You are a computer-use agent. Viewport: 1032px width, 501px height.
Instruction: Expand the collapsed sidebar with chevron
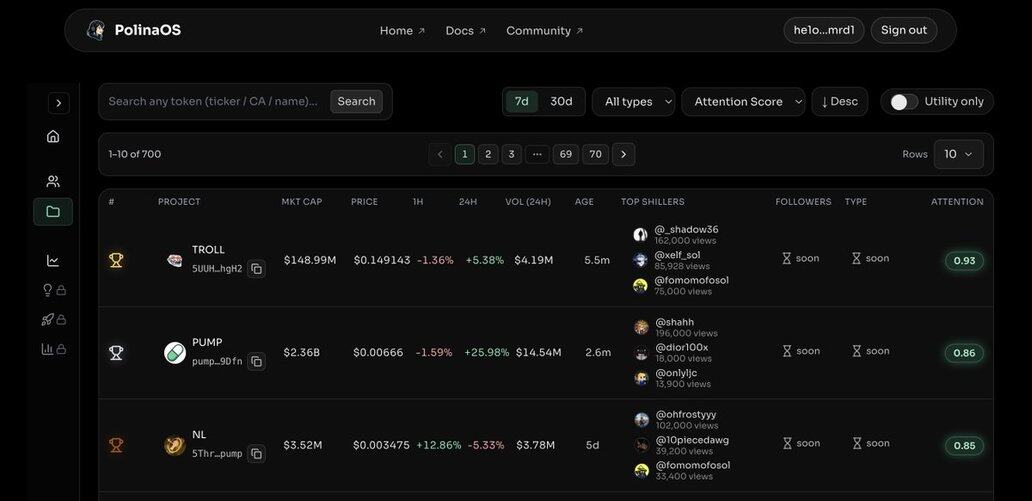point(59,103)
